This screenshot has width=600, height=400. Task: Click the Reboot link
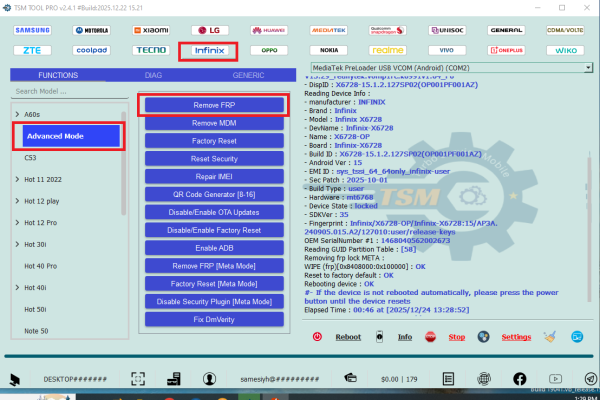[348, 337]
